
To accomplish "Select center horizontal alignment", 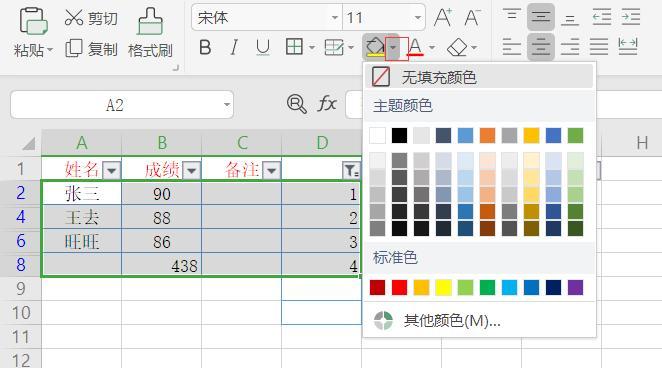I will point(540,46).
